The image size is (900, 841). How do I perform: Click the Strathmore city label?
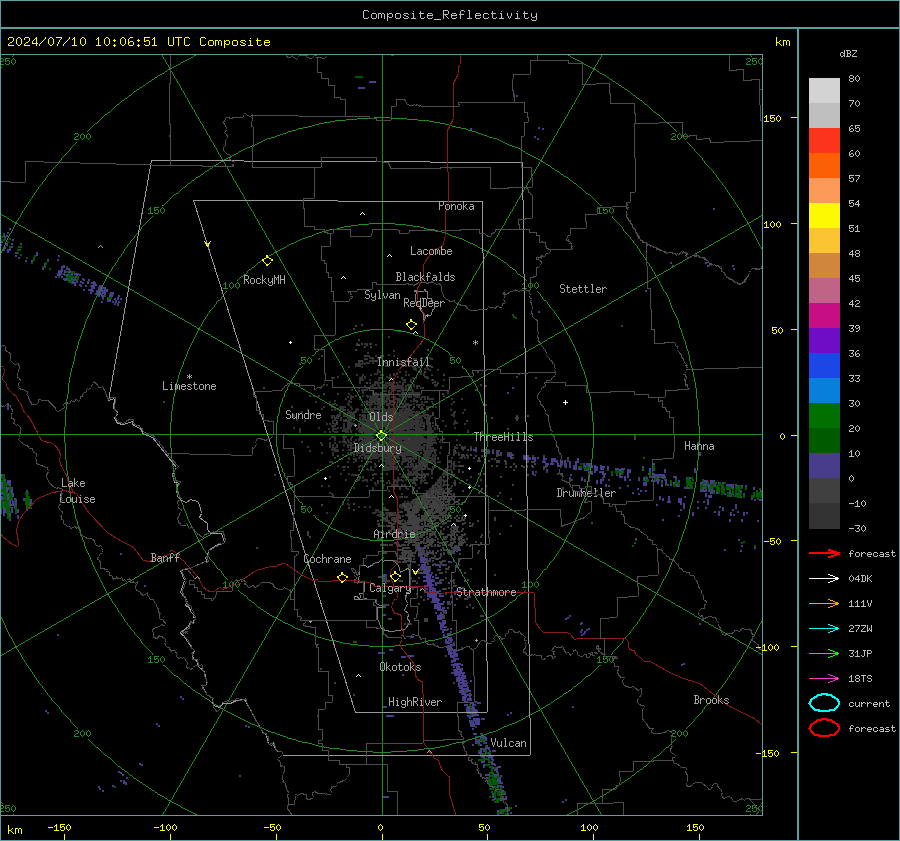(486, 592)
